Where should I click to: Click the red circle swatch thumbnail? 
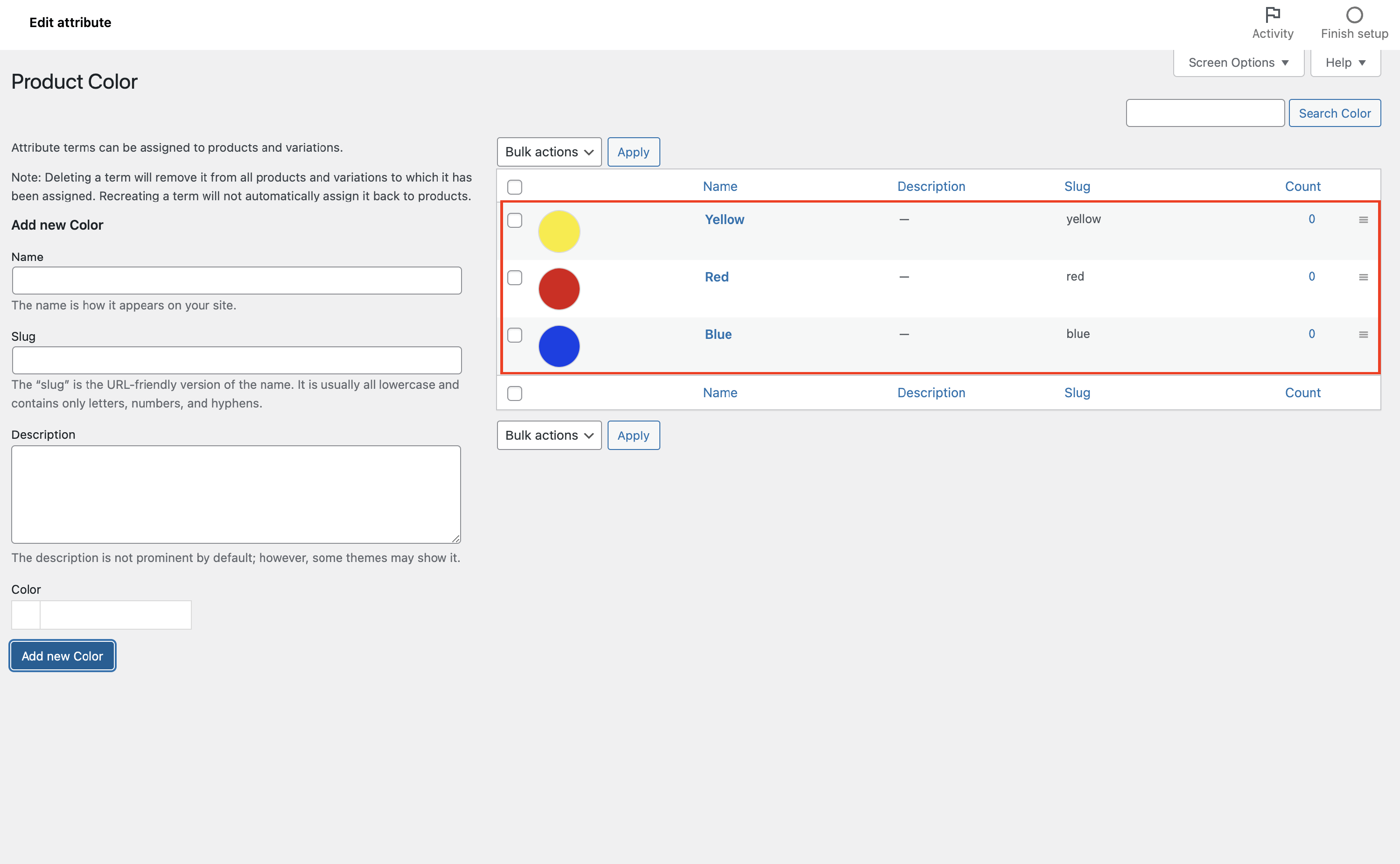pyautogui.click(x=559, y=289)
